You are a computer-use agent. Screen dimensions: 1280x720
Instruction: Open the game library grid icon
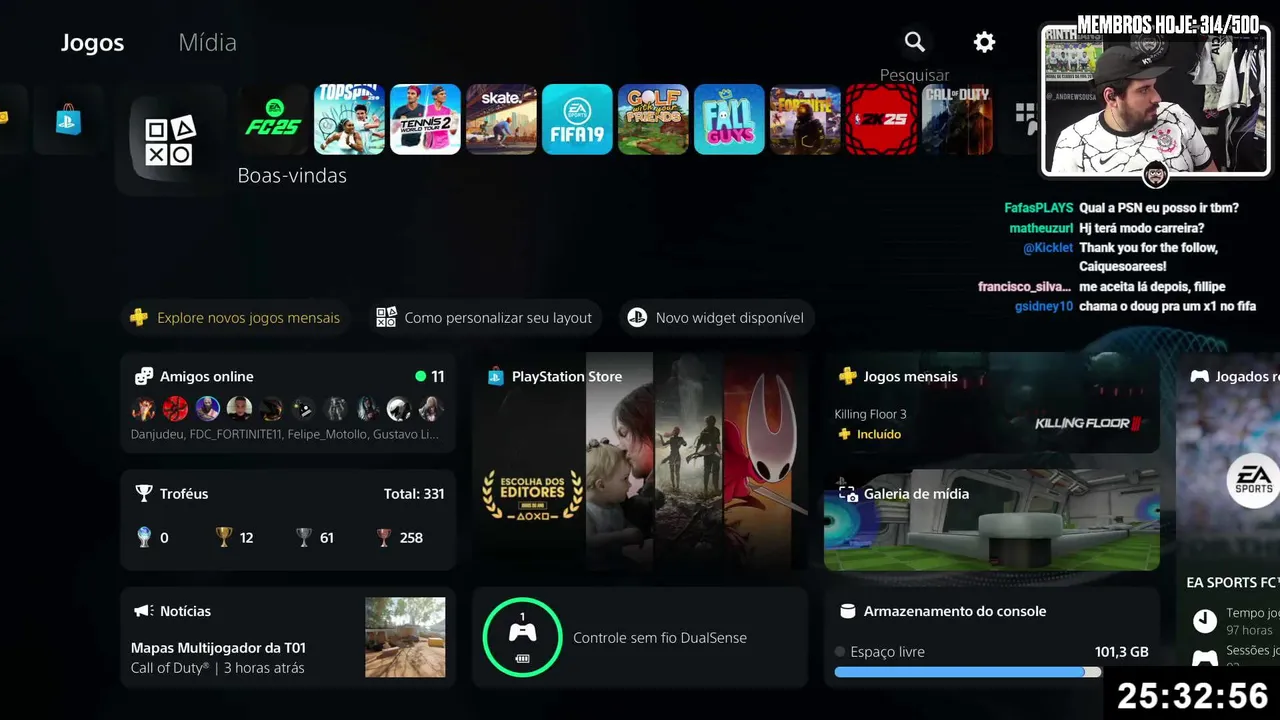(1025, 119)
